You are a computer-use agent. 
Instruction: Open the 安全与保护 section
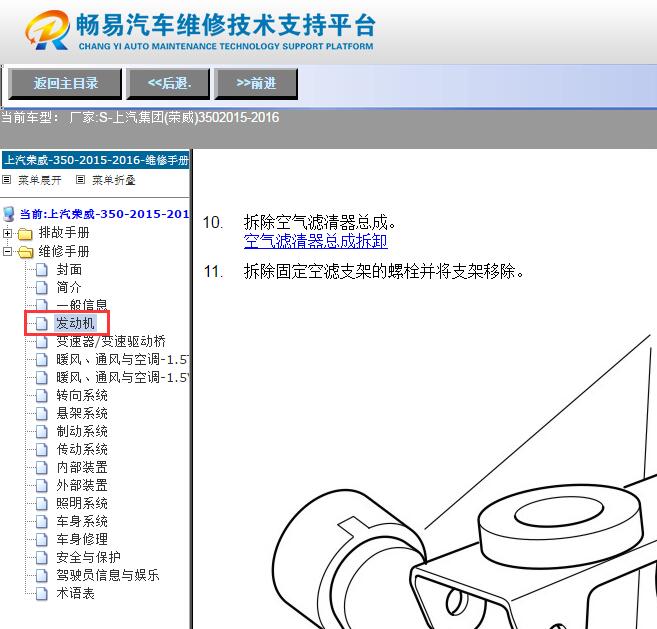pos(88,557)
